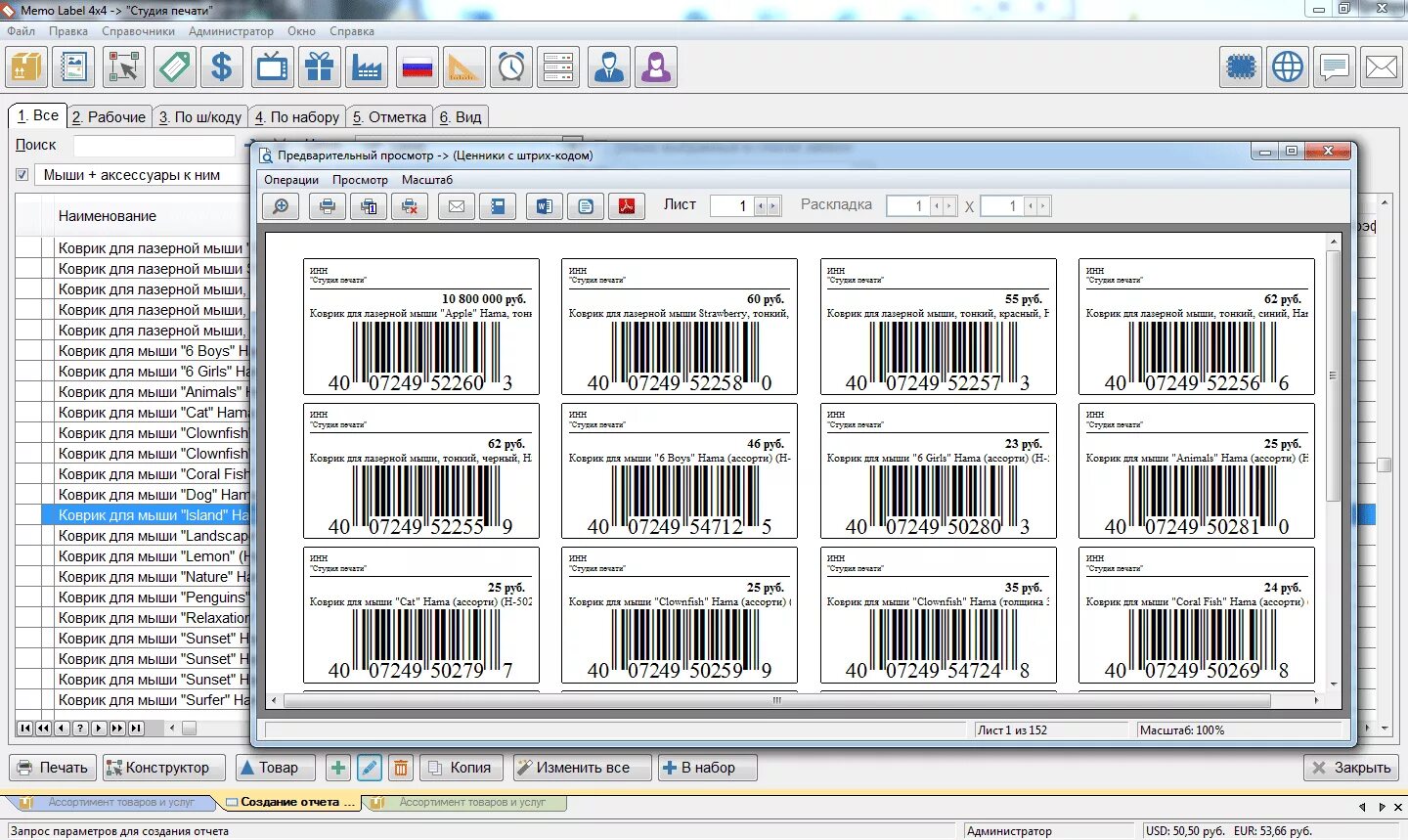Open the male user icon
Image resolution: width=1408 pixels, height=840 pixels.
click(x=609, y=67)
